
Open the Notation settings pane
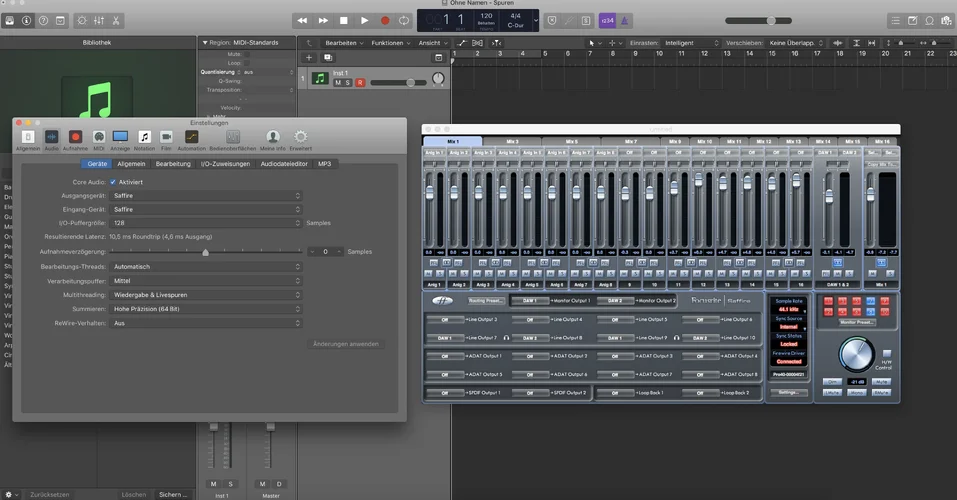tap(144, 138)
